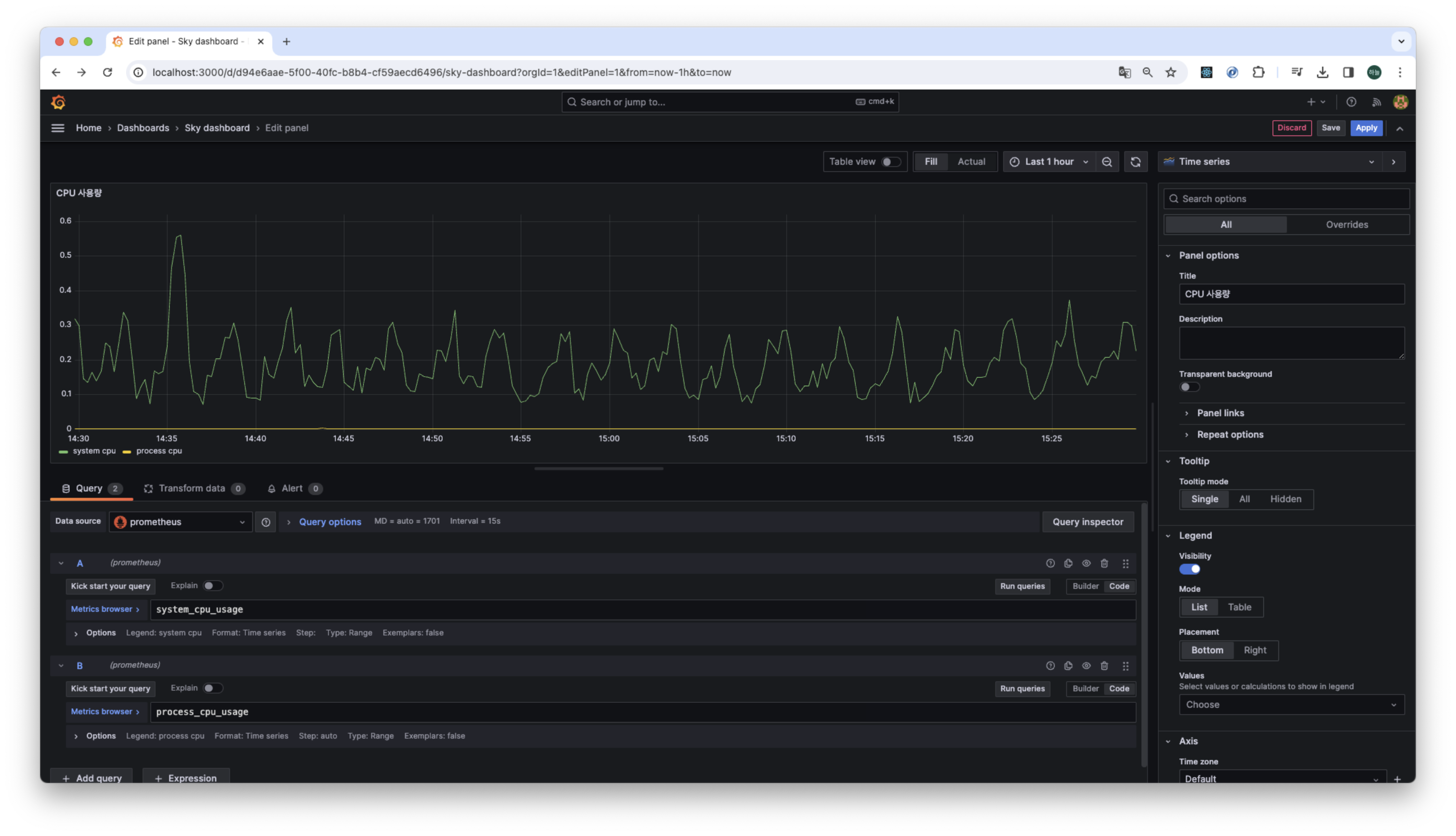
Task: Switch to the Overrides tab
Action: 1346,225
